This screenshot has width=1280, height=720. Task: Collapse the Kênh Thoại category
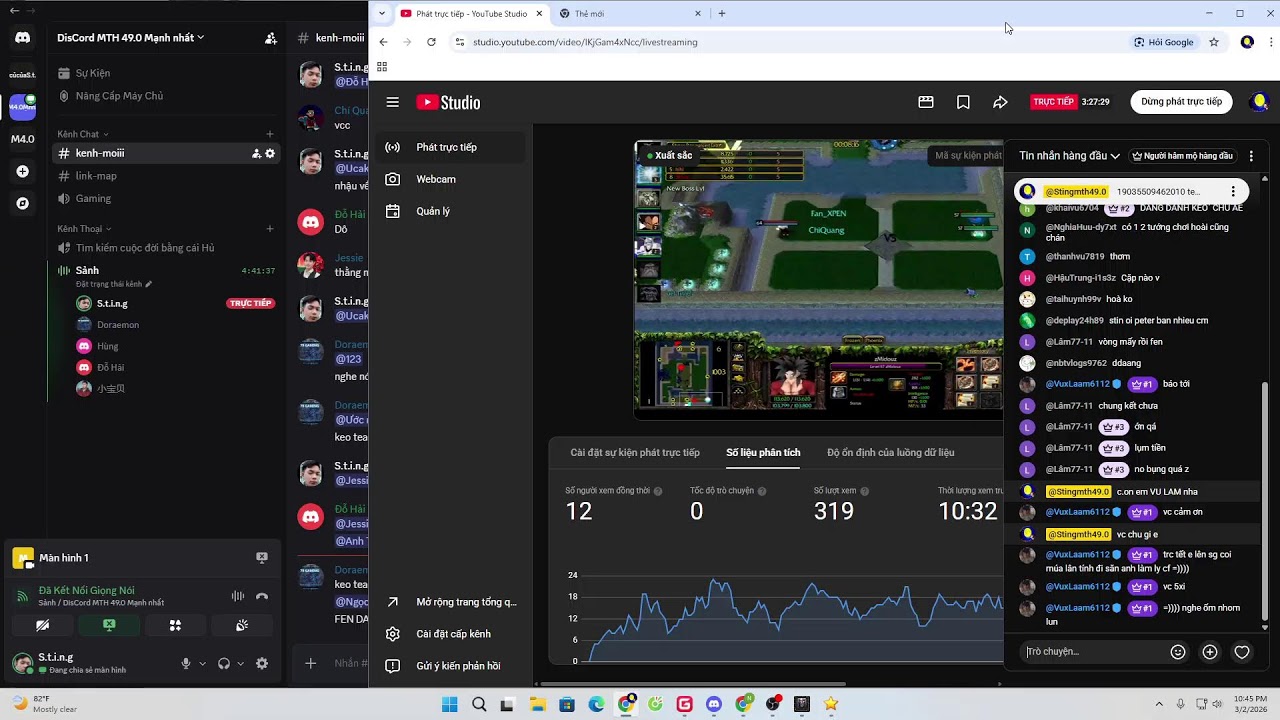pyautogui.click(x=84, y=229)
